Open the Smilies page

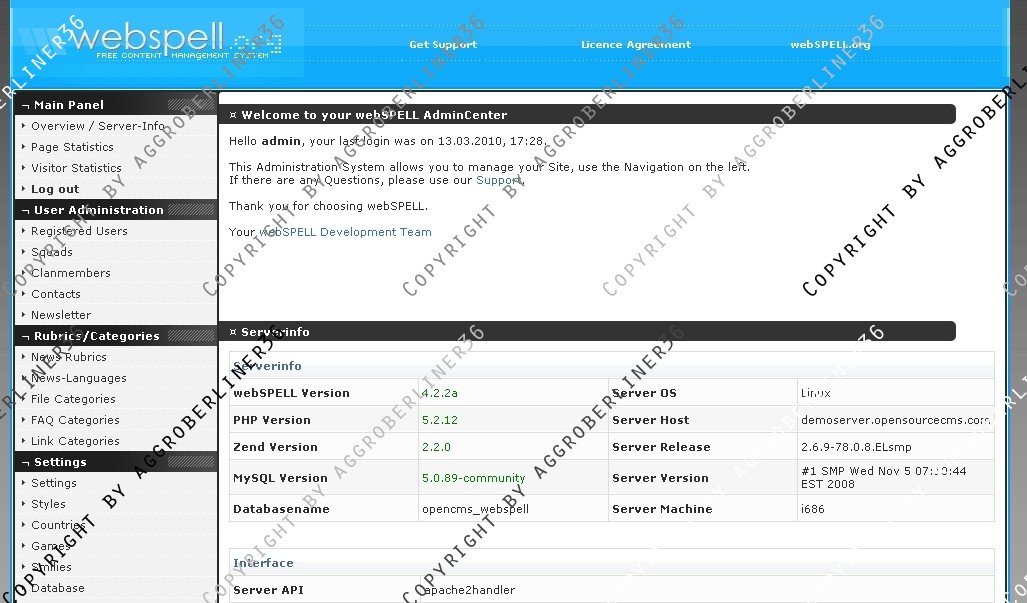51,566
